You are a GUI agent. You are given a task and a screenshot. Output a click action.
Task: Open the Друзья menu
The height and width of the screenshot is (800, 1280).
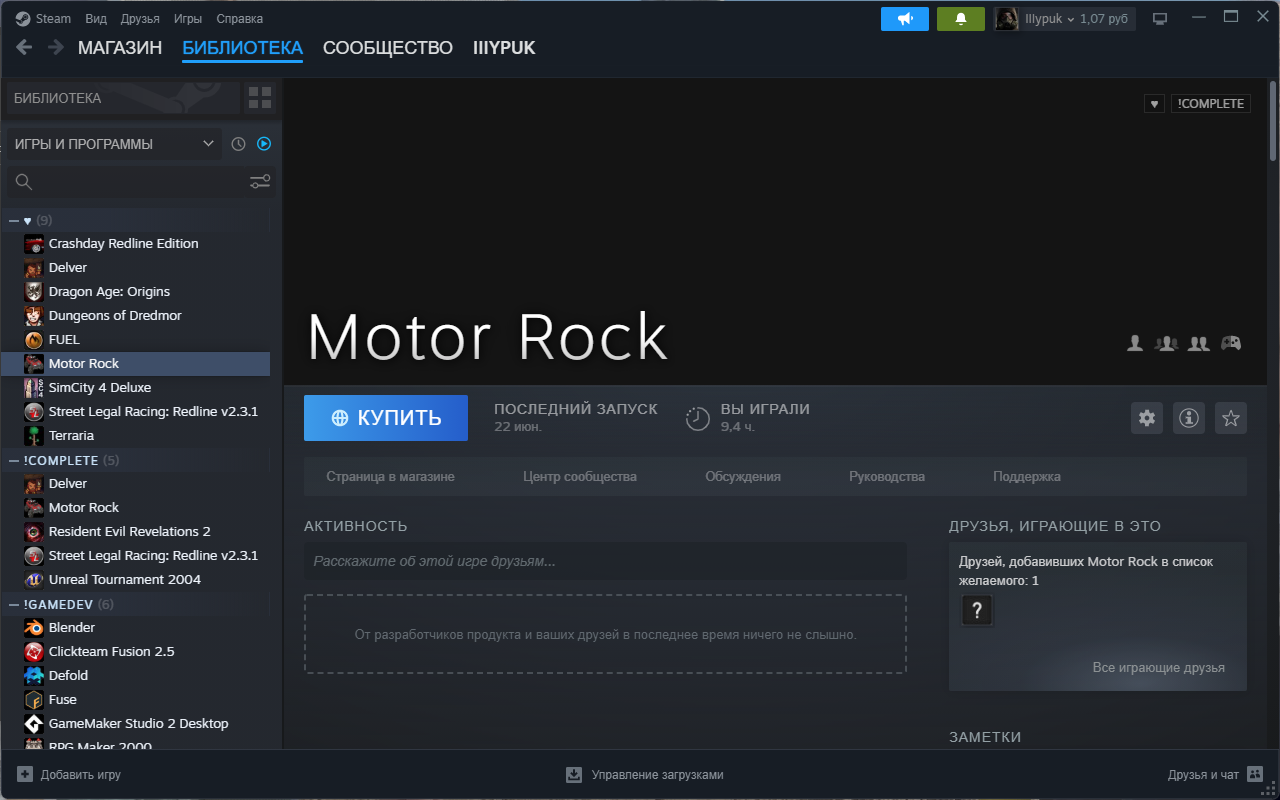pyautogui.click(x=140, y=19)
